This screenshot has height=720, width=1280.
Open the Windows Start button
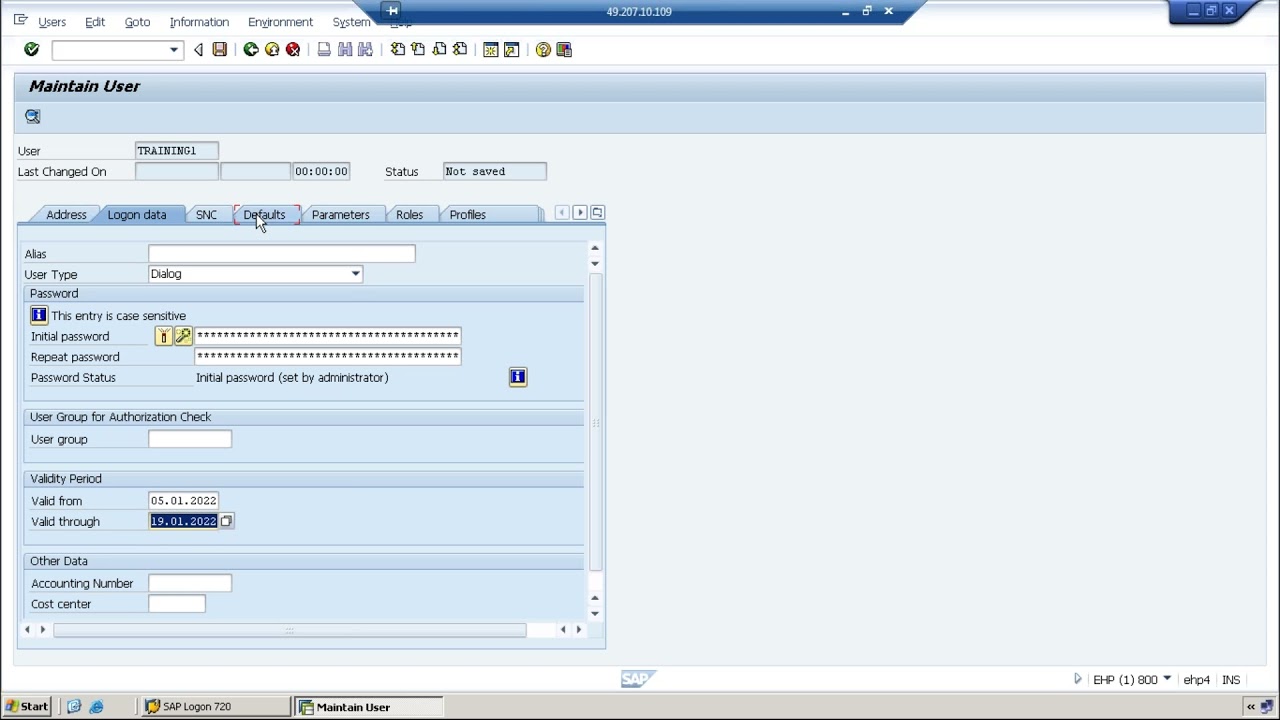click(27, 707)
